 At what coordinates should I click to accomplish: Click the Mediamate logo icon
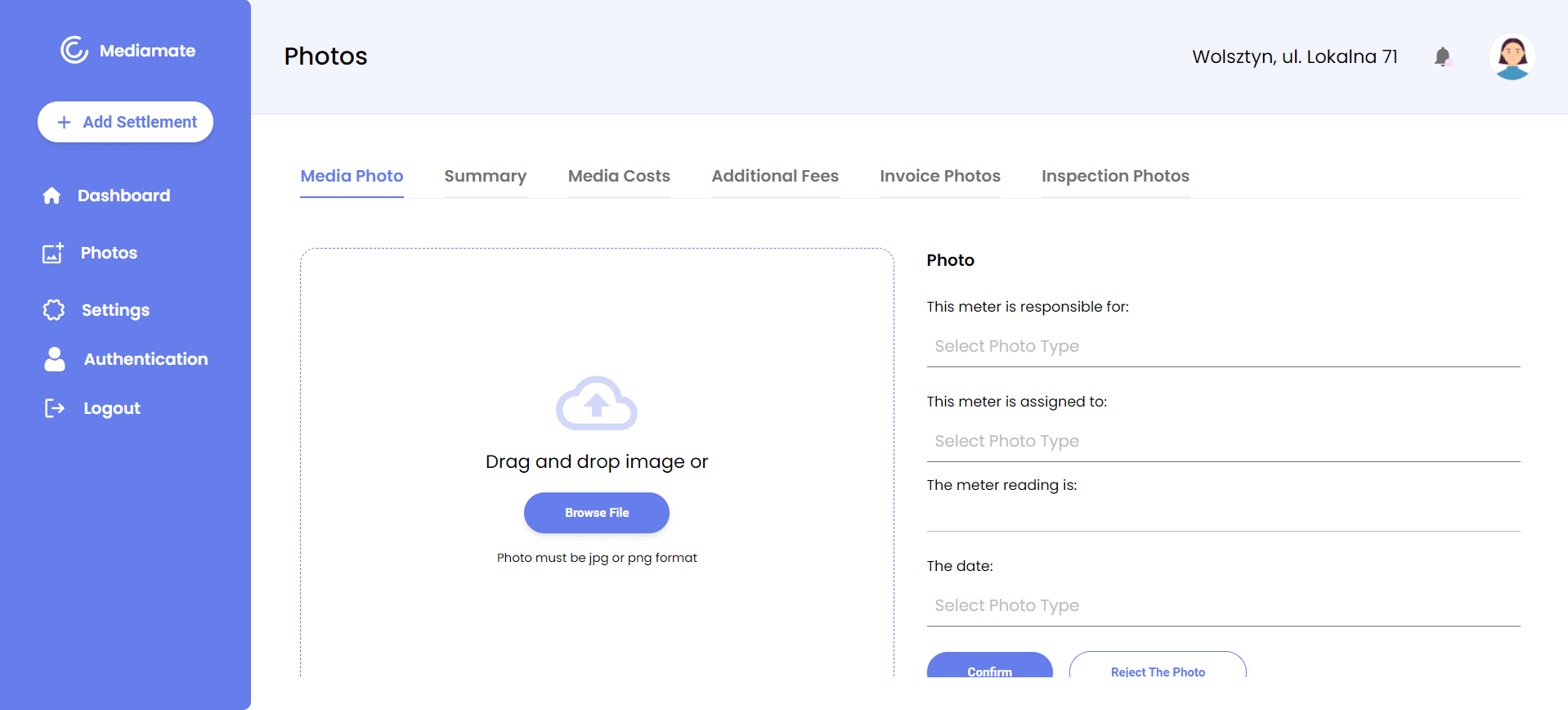74,50
